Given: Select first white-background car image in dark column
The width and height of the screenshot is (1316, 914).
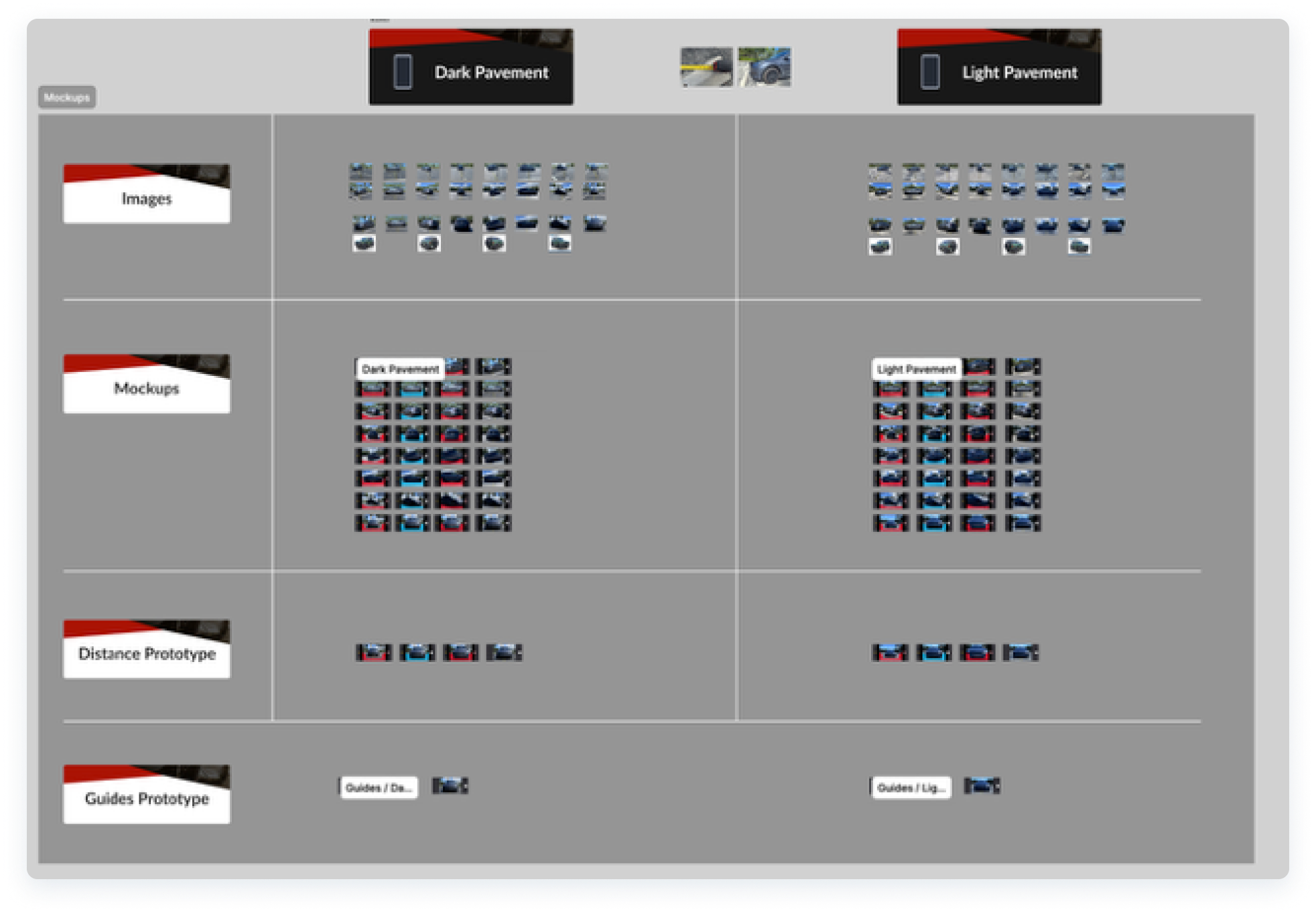Looking at the screenshot, I should point(364,244).
